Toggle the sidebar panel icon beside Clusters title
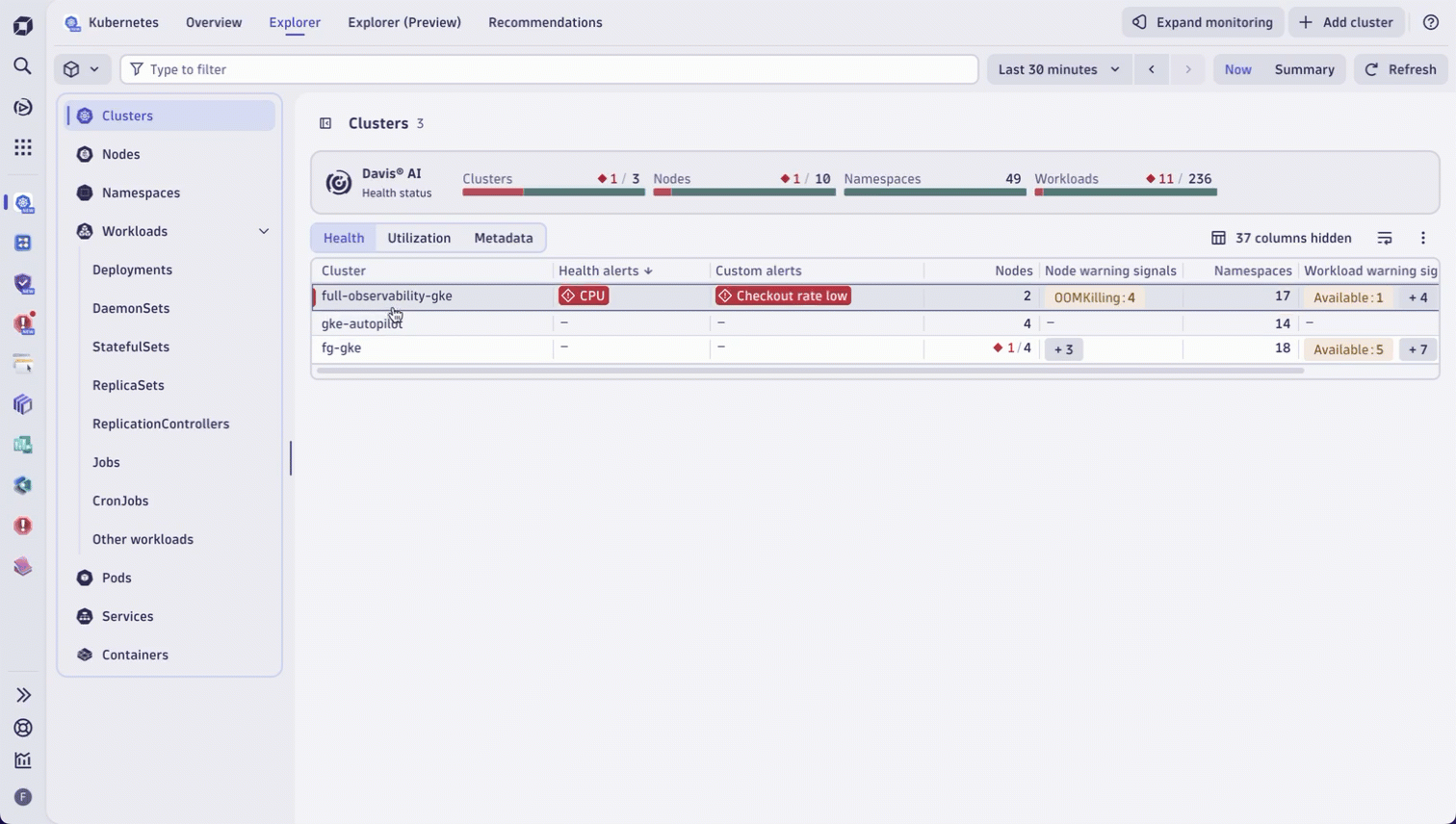 click(x=325, y=123)
